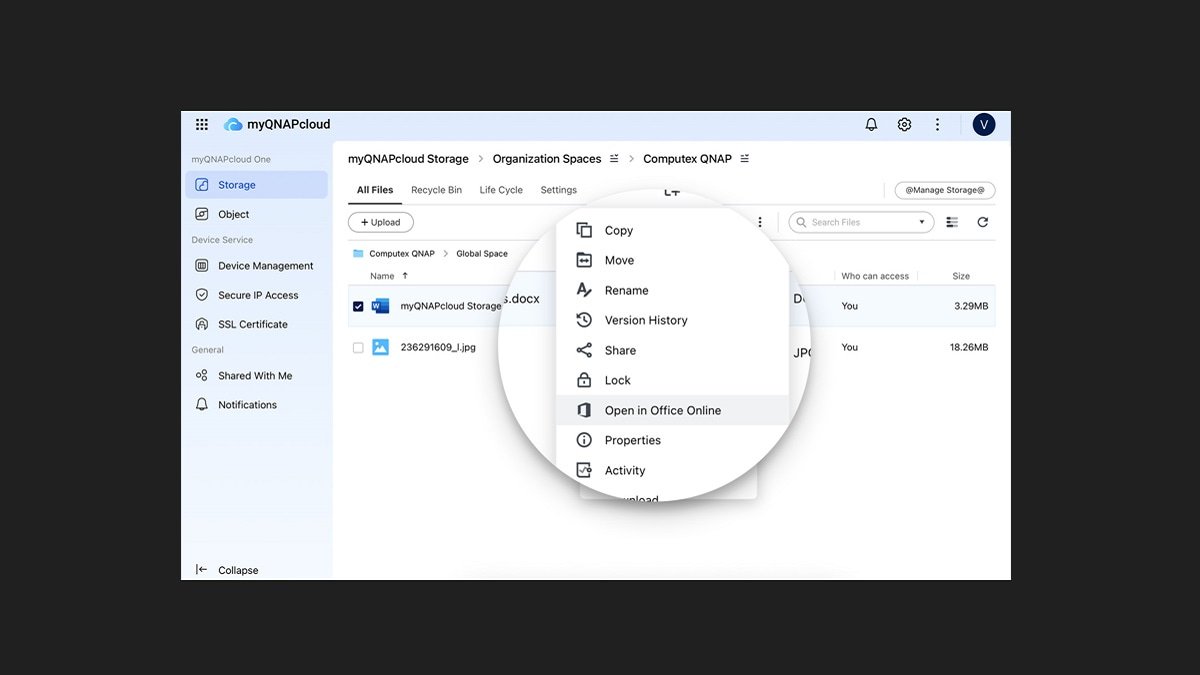This screenshot has width=1200, height=675.
Task: Click the refresh icon
Action: (983, 222)
